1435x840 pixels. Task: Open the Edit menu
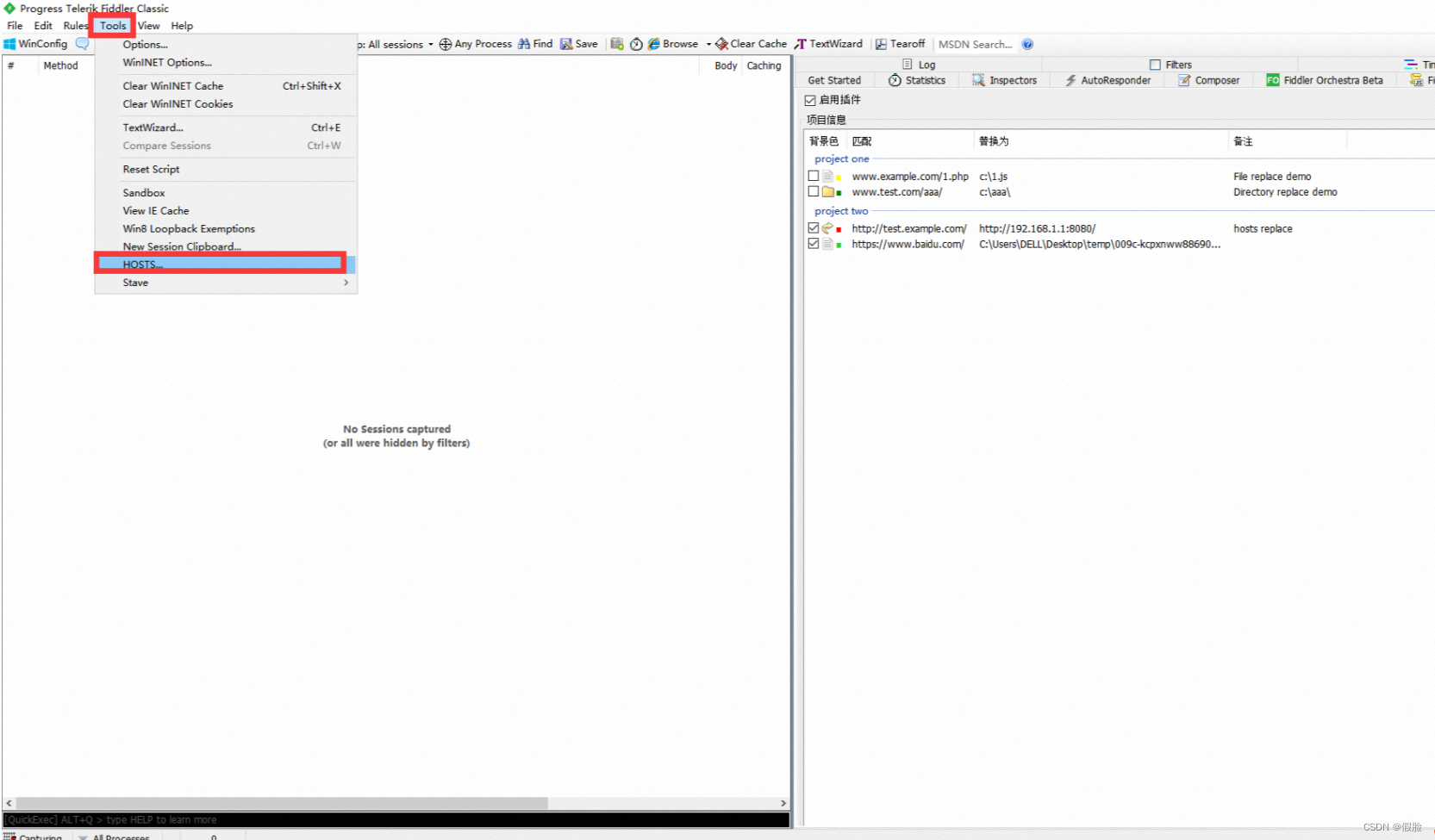point(43,26)
